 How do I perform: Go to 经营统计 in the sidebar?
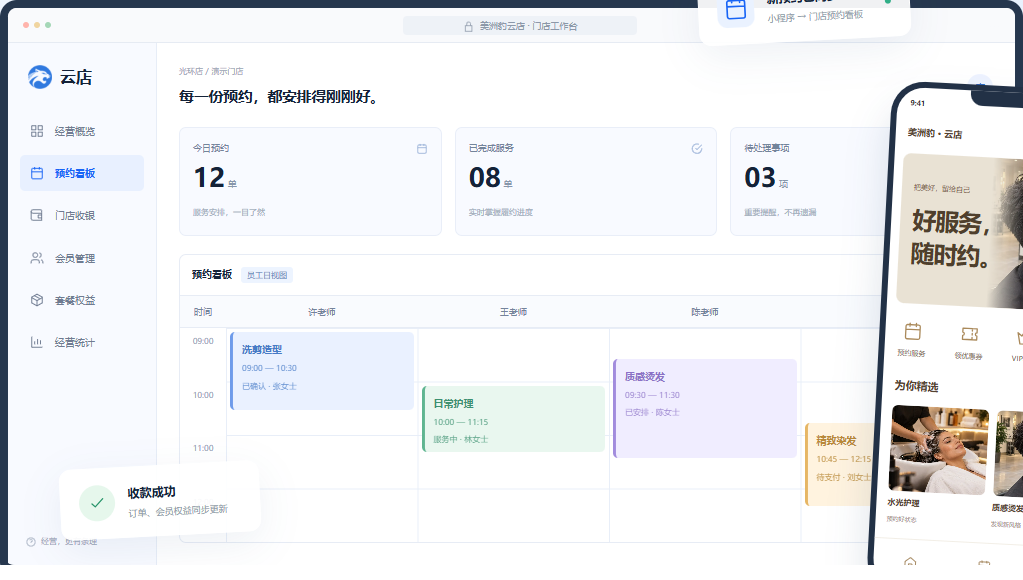tap(82, 343)
